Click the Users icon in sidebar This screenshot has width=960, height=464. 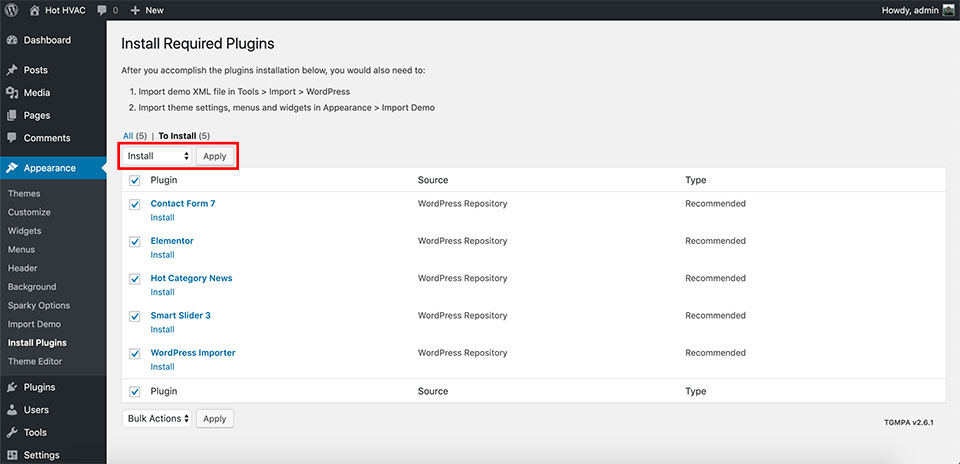point(12,410)
